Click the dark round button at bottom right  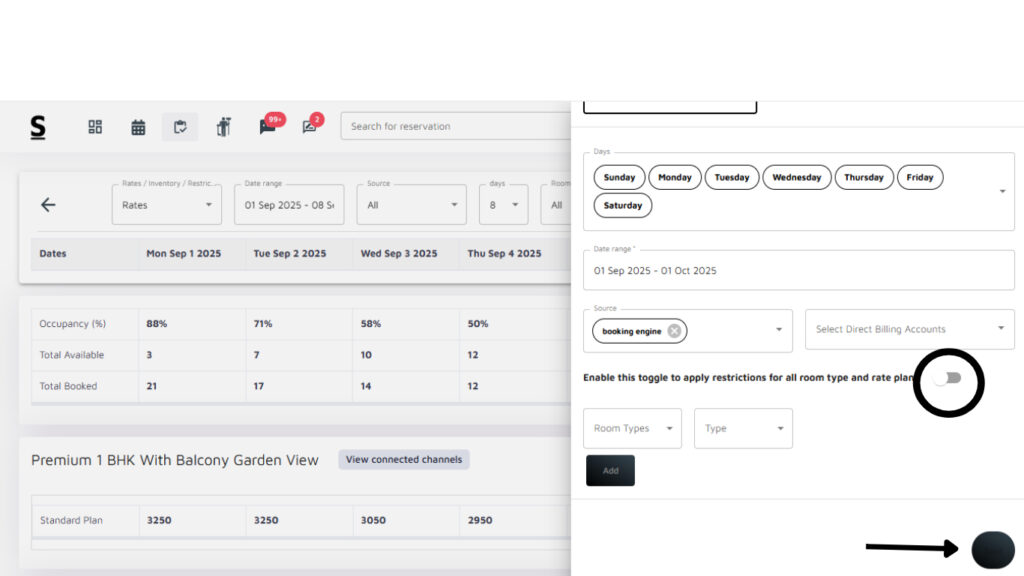993,550
